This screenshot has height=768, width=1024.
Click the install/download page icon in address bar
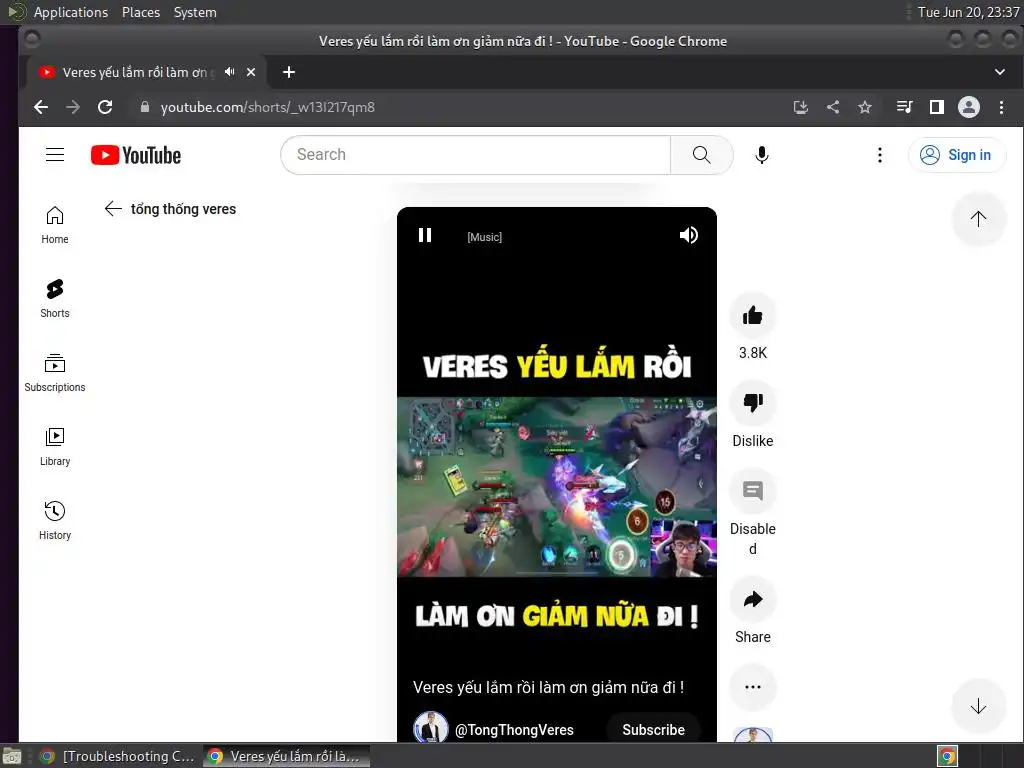(x=801, y=107)
